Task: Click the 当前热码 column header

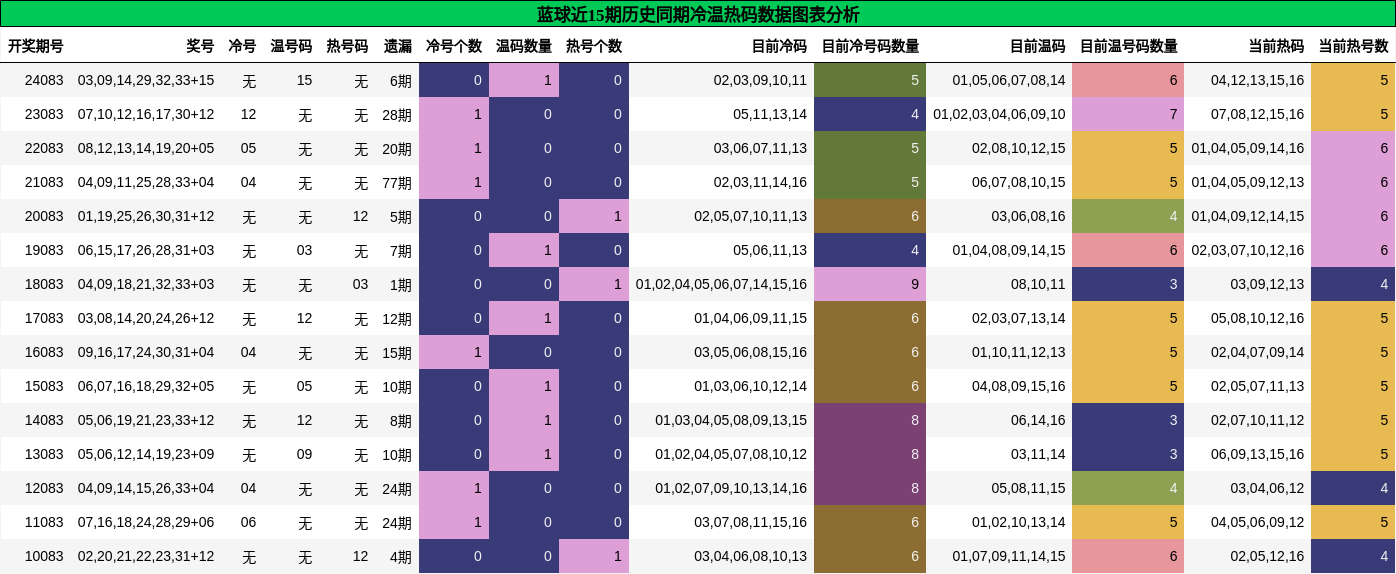Action: pos(1276,46)
